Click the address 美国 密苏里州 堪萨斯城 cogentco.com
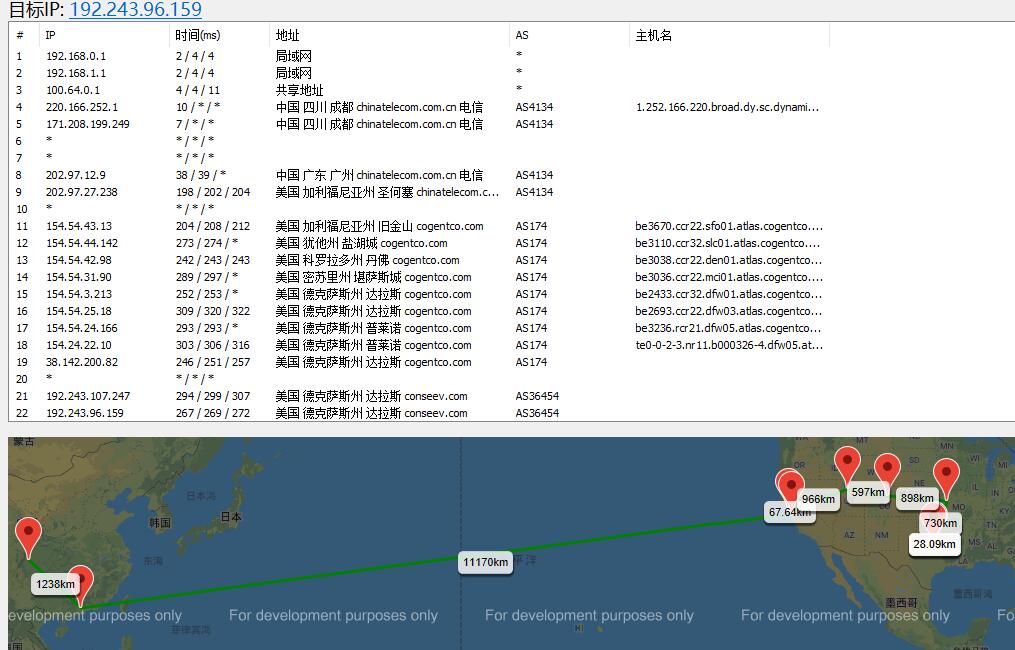This screenshot has width=1015, height=650. pyautogui.click(x=374, y=277)
